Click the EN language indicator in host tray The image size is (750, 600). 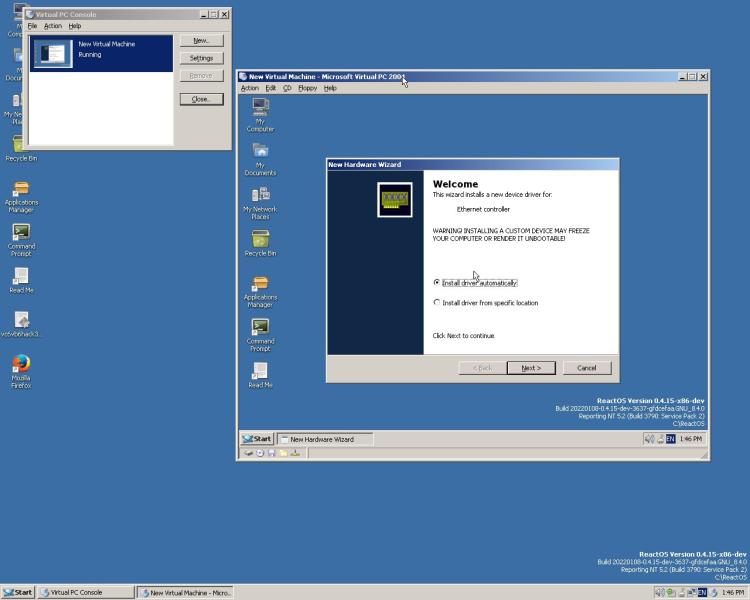702,592
